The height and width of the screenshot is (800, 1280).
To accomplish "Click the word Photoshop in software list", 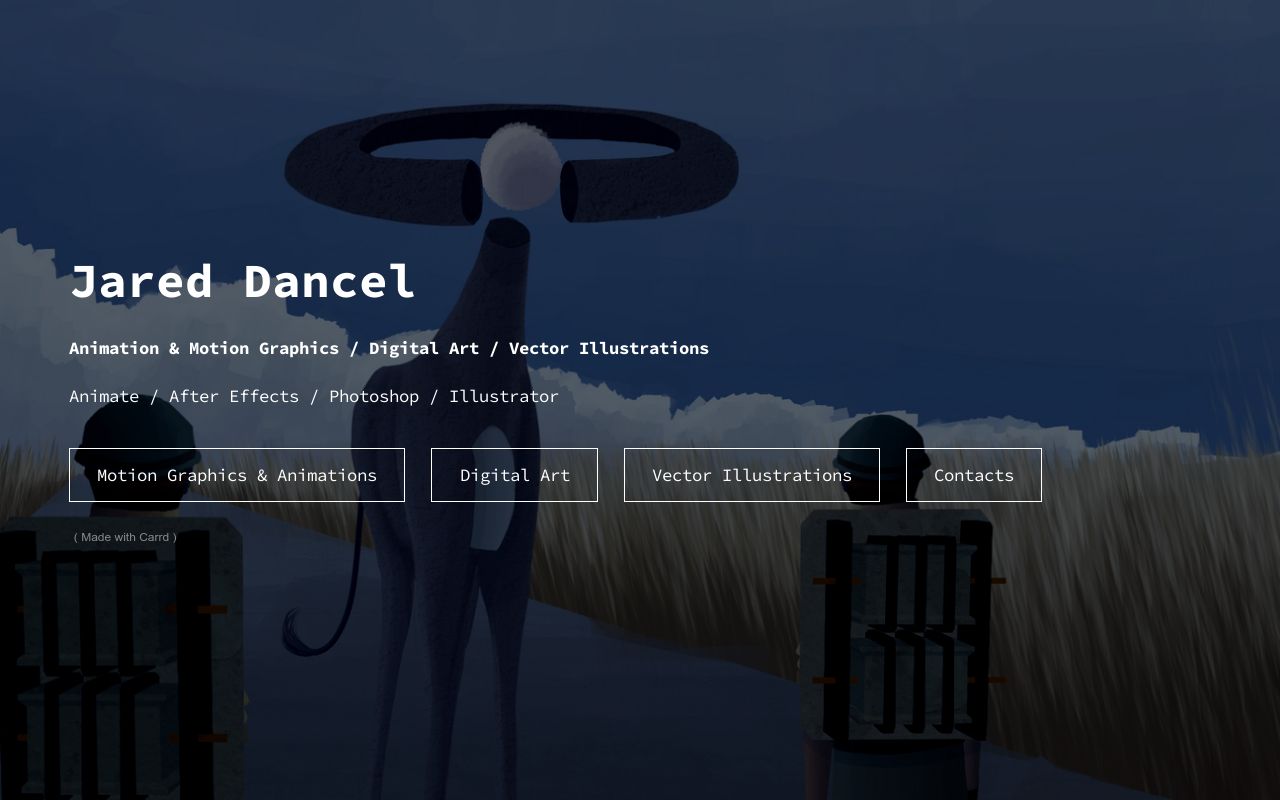I will (374, 396).
